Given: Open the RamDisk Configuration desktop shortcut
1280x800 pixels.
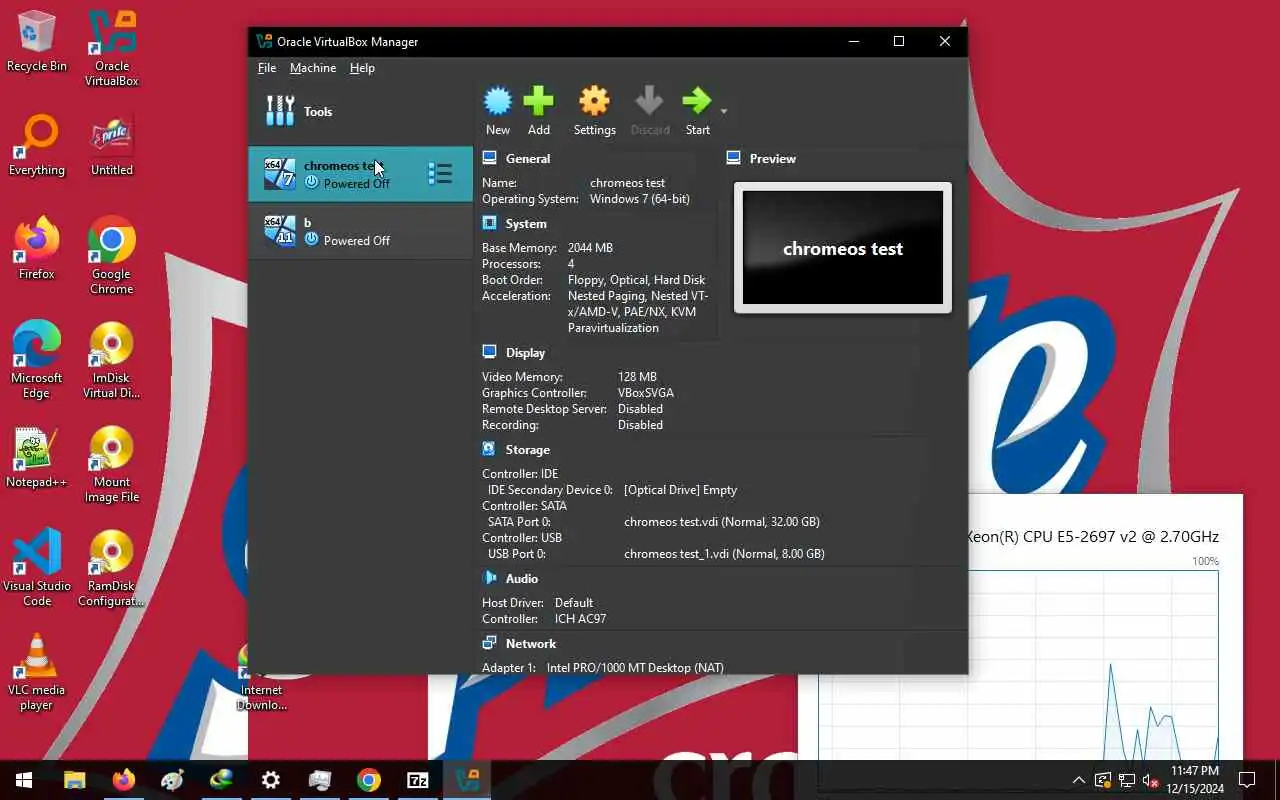Looking at the screenshot, I should click(x=112, y=568).
